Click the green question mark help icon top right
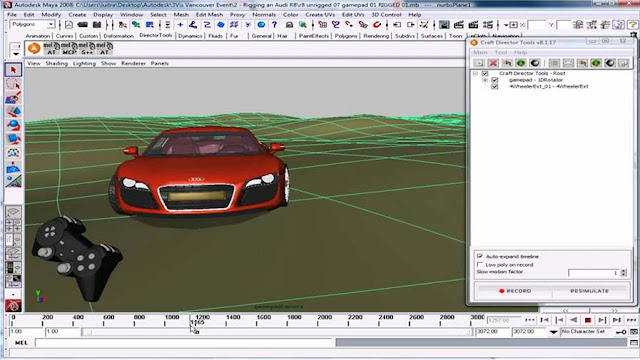Image resolution: width=640 pixels, height=360 pixels. pos(632,25)
